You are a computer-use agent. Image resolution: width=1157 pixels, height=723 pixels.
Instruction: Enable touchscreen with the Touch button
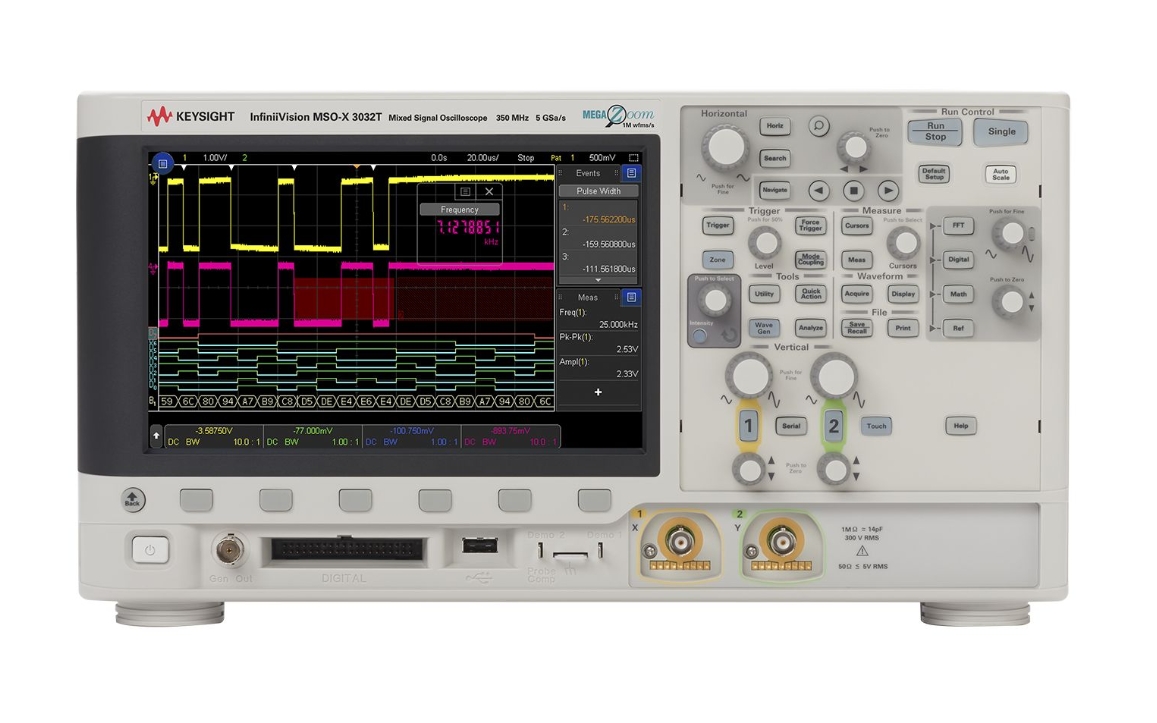click(876, 426)
